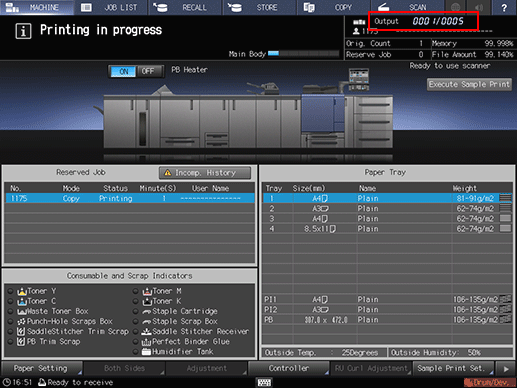Open Sample Print Set. options

453,369
